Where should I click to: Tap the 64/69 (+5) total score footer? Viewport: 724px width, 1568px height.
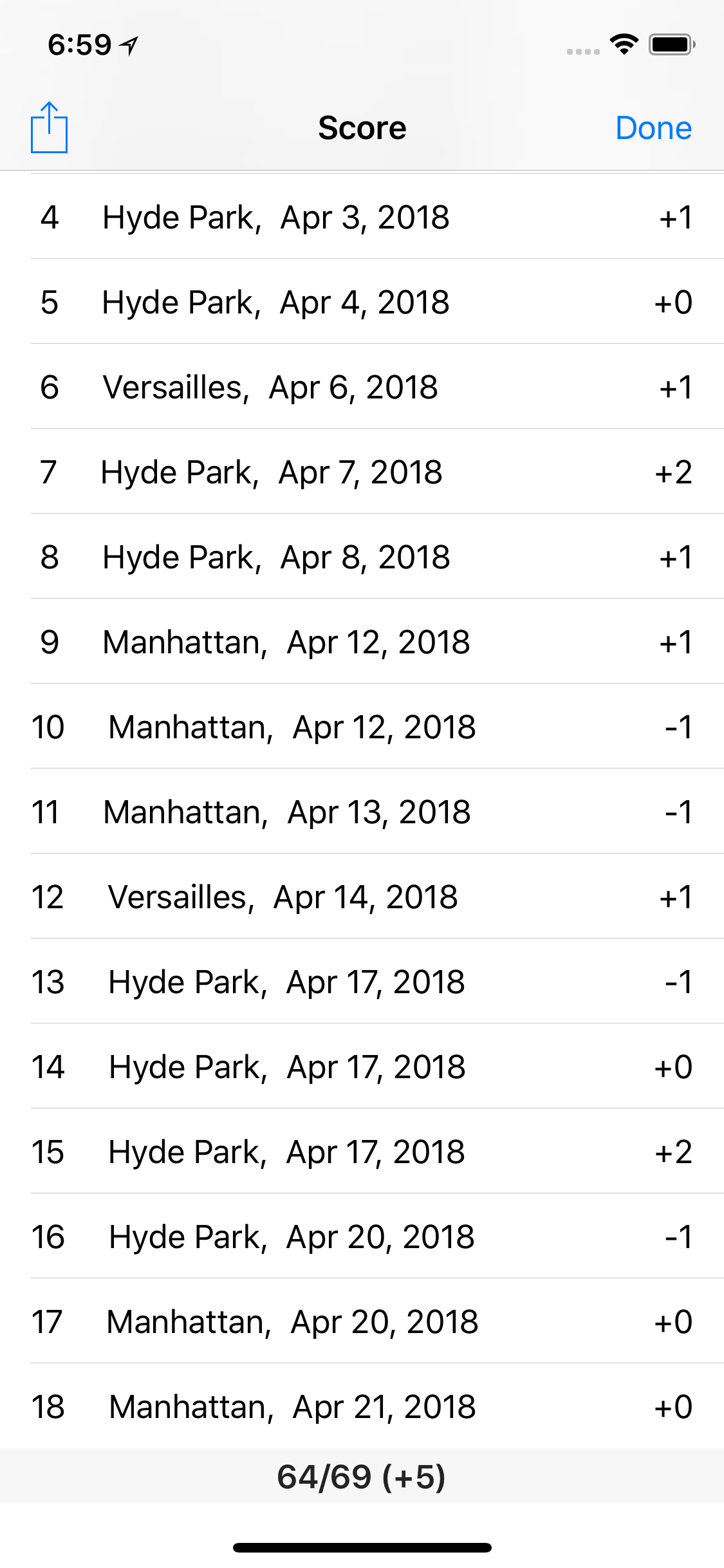point(362,1477)
